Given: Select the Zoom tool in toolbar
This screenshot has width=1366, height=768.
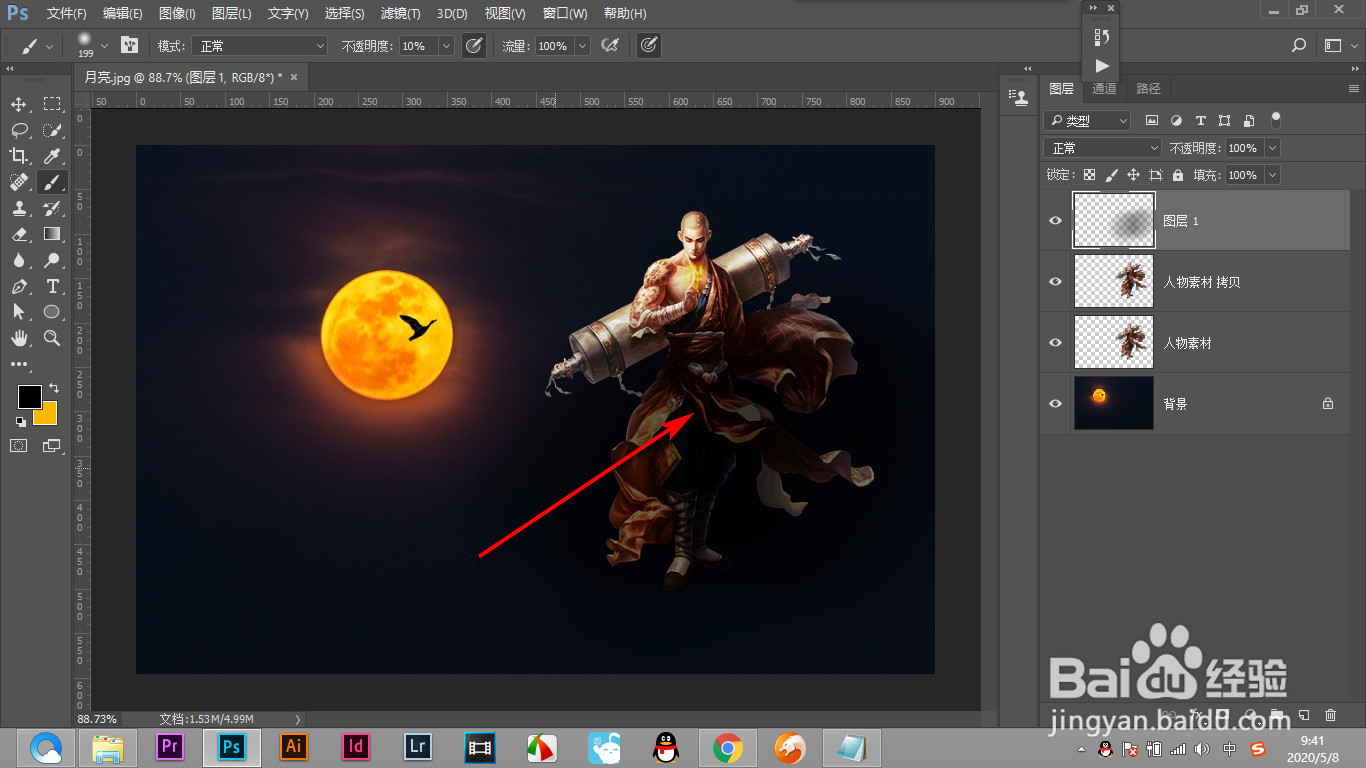Looking at the screenshot, I should [52, 338].
